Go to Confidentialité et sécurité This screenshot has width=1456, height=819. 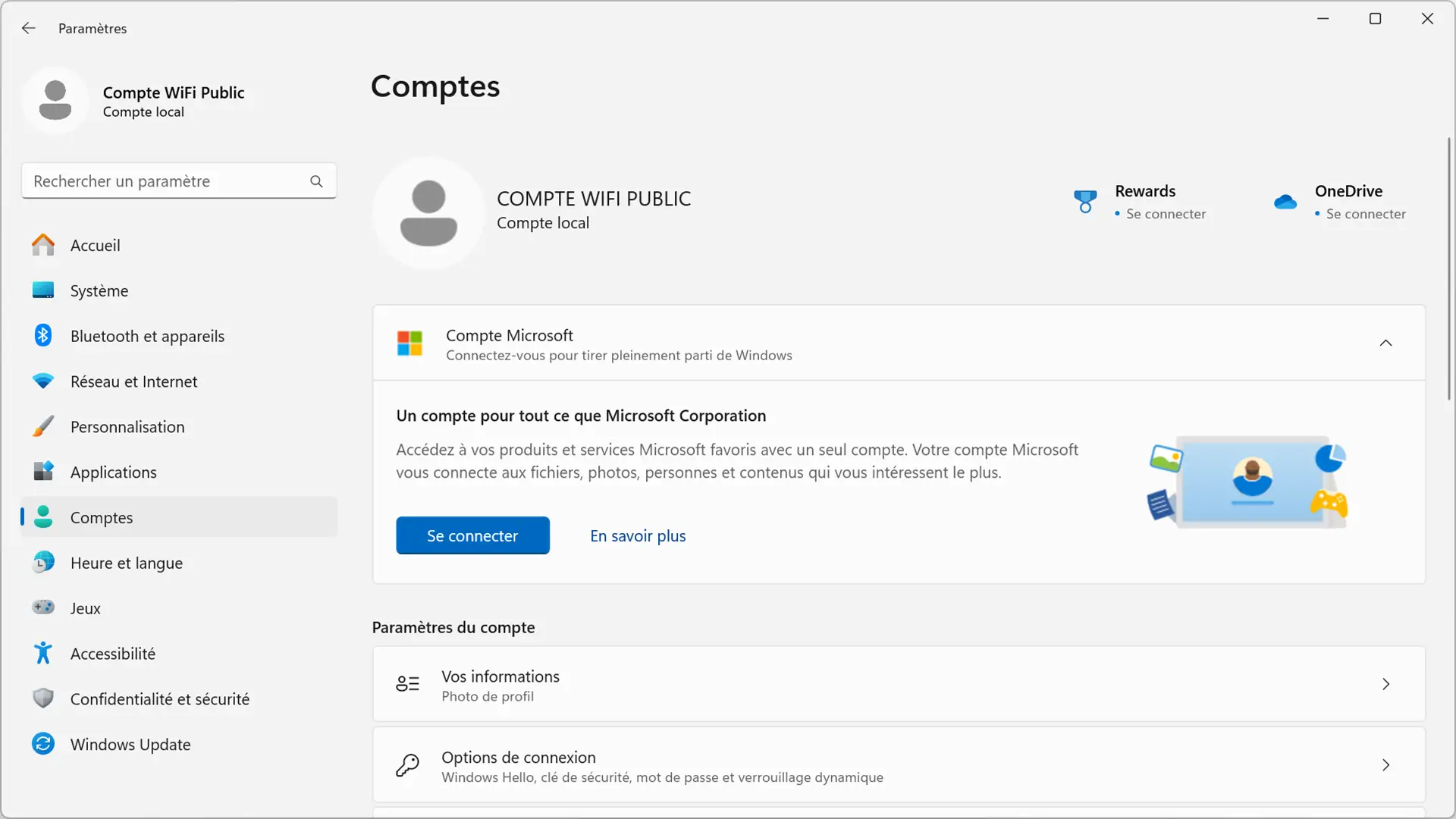point(179,699)
